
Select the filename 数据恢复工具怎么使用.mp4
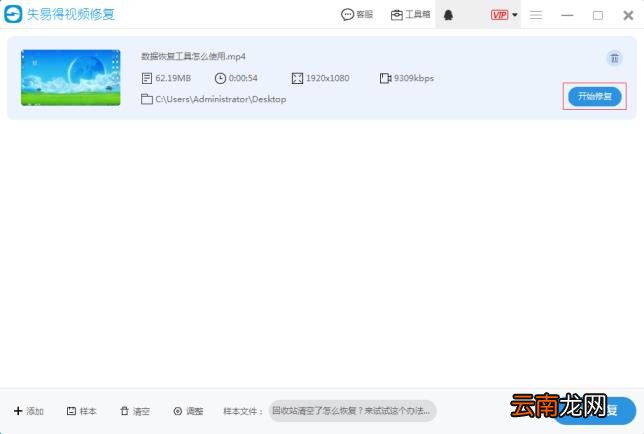(x=193, y=56)
